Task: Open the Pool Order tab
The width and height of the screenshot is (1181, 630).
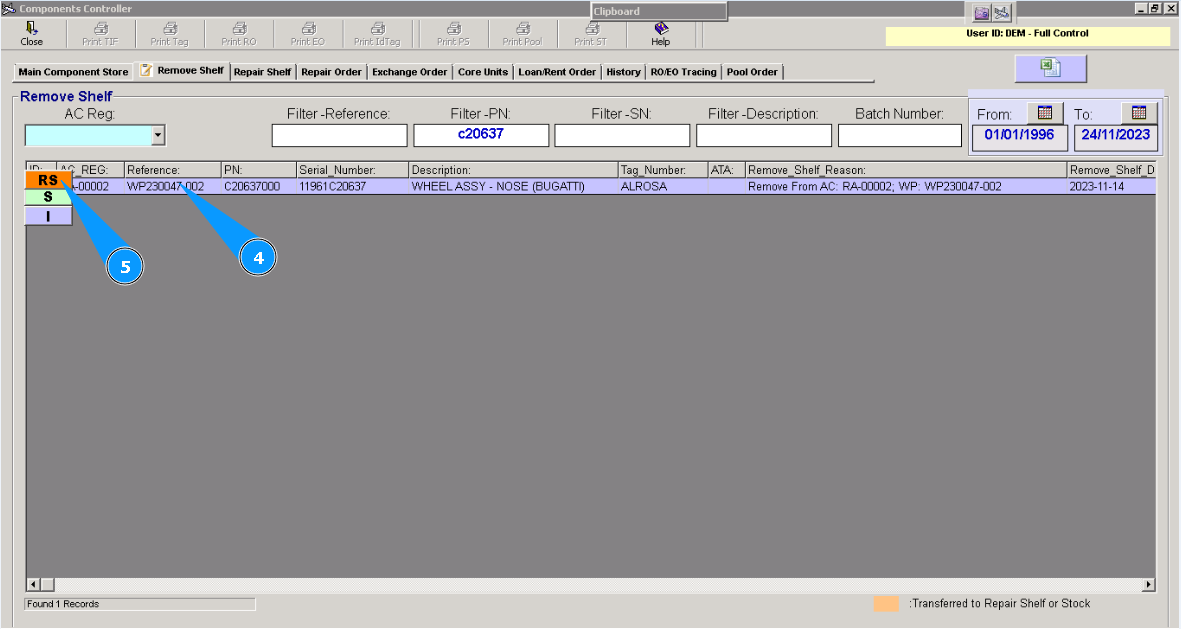Action: tap(752, 72)
